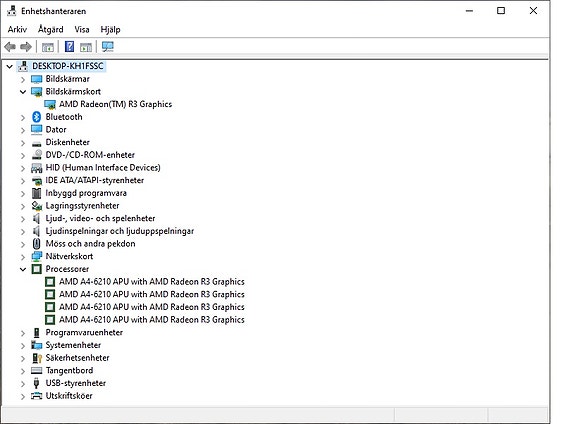The width and height of the screenshot is (575, 424).
Task: Open the Hjälp menu
Action: 110,30
